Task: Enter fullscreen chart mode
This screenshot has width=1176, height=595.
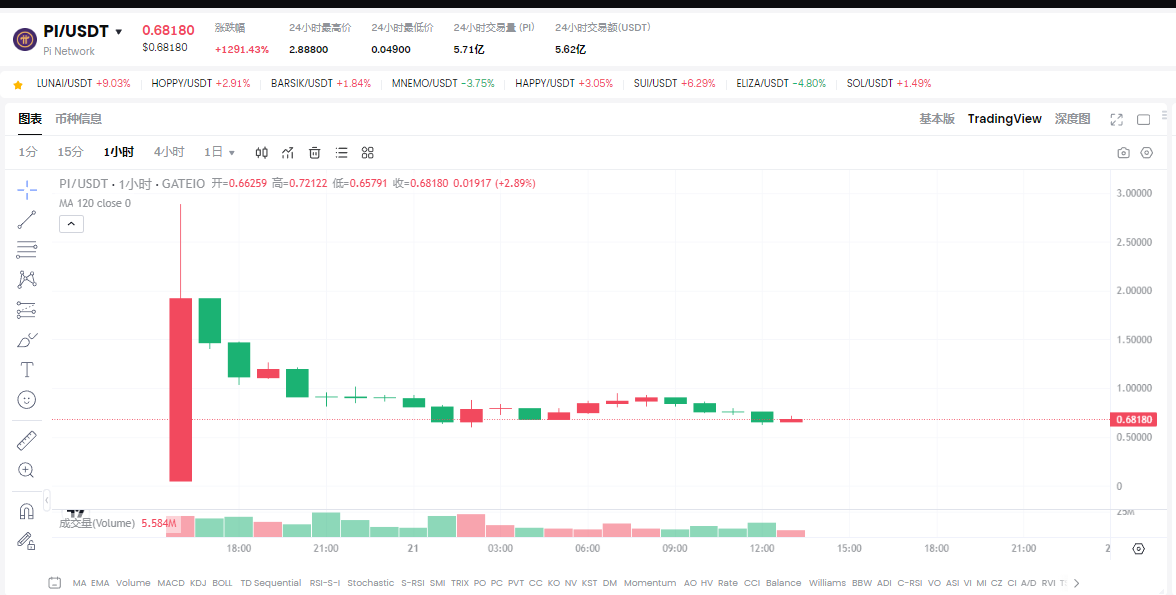Action: point(1116,118)
